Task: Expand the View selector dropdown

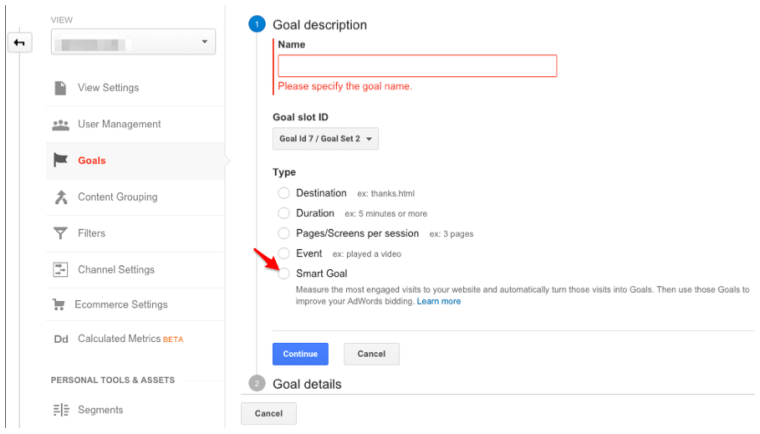Action: coord(134,43)
